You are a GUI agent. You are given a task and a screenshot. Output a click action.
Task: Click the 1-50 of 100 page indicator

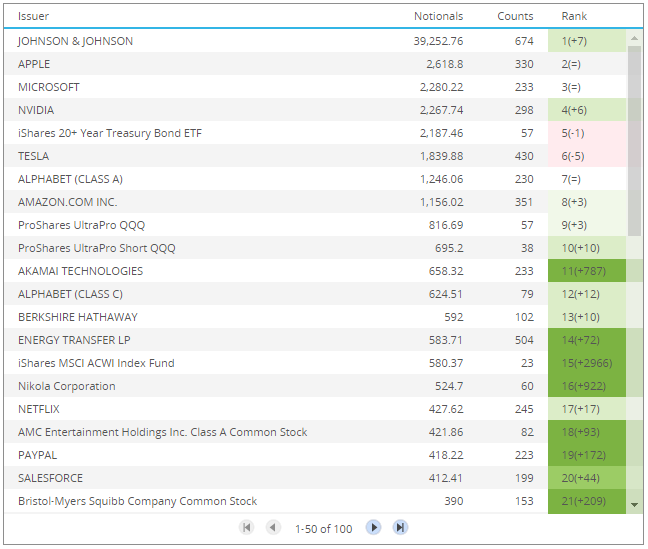click(x=324, y=529)
